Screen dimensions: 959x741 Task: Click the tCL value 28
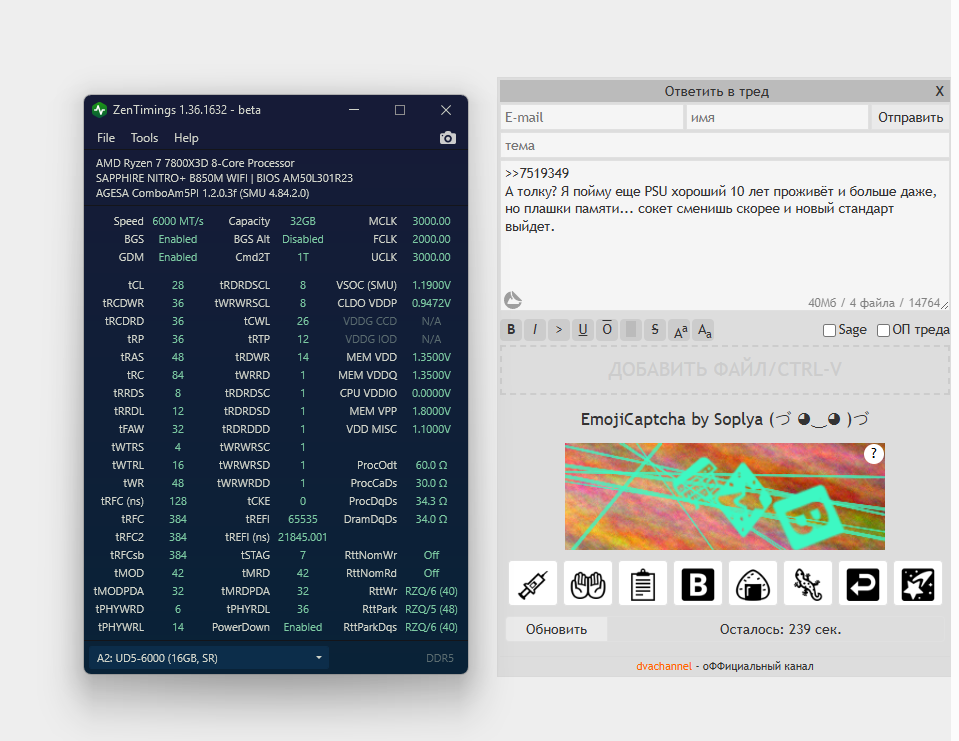[x=178, y=286]
